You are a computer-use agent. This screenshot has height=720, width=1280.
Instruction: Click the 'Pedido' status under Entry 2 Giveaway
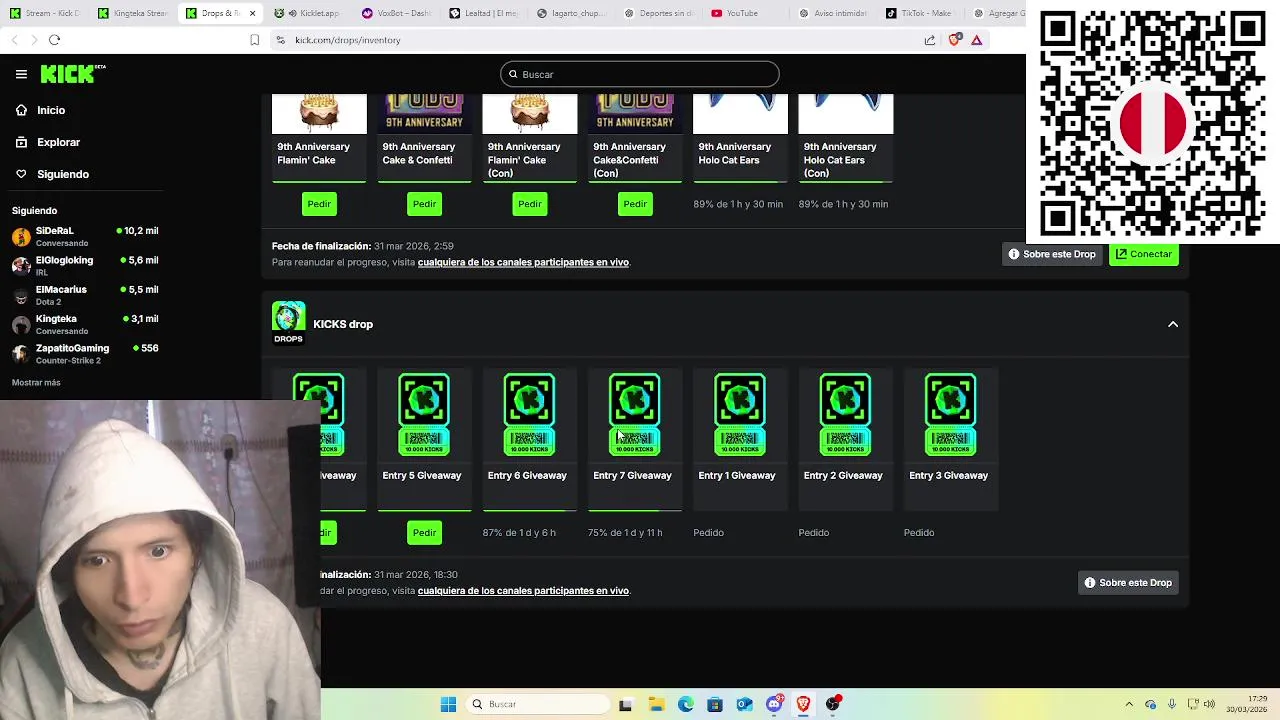[814, 533]
